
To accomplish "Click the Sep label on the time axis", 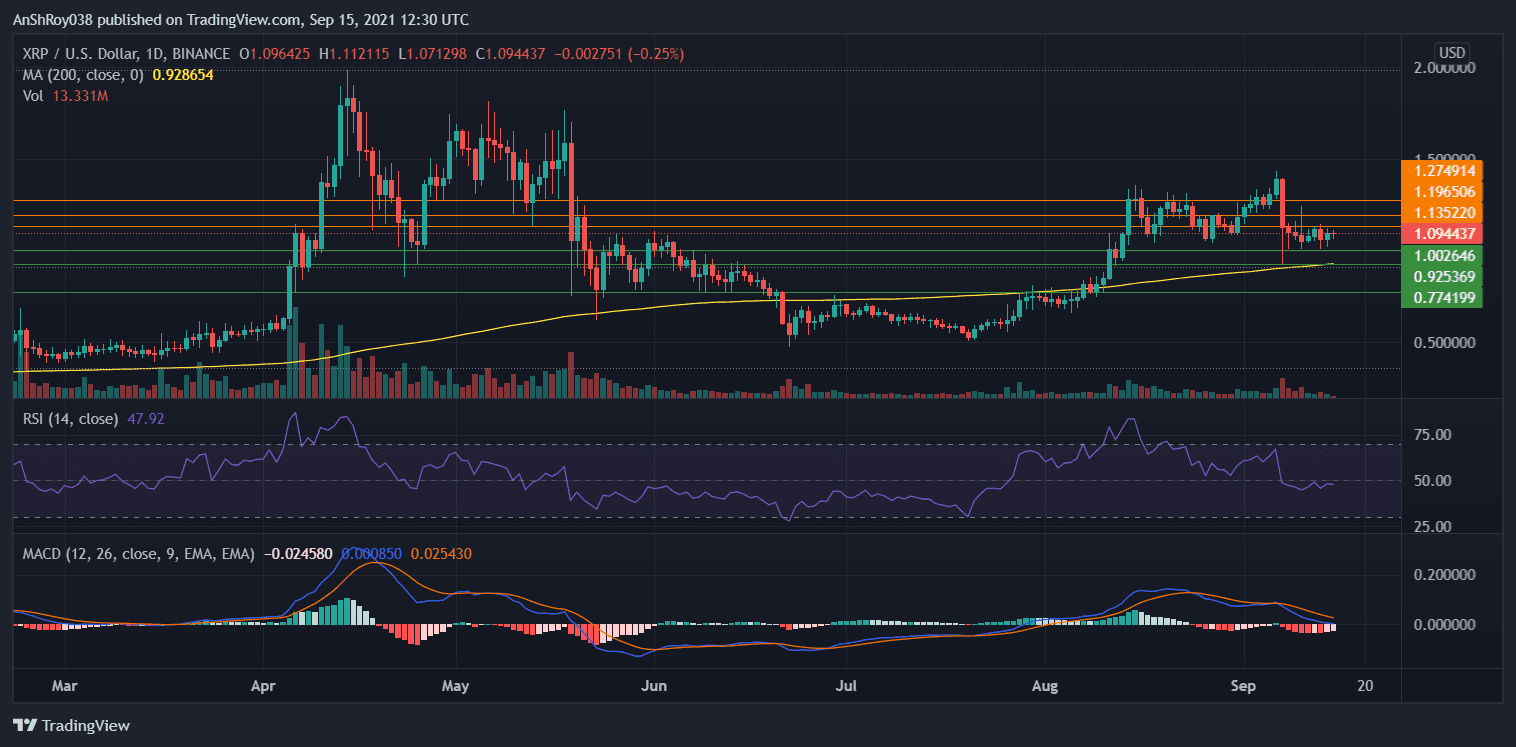I will click(1242, 686).
